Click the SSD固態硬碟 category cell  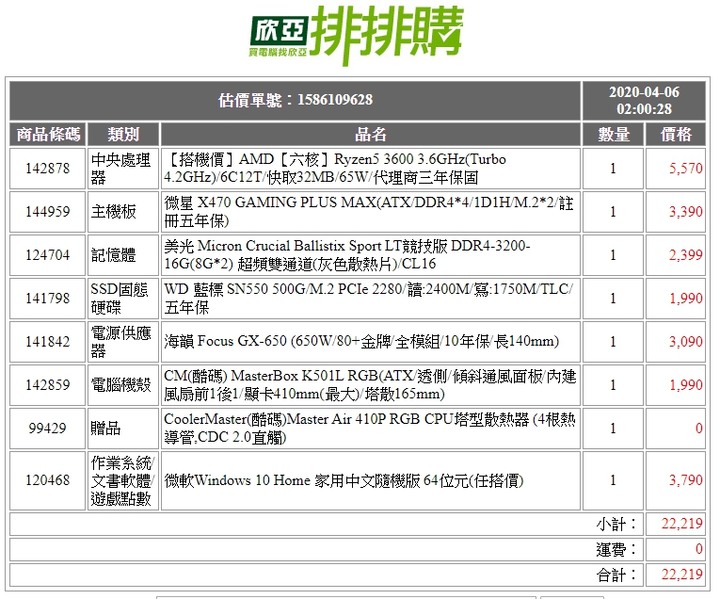pos(123,298)
